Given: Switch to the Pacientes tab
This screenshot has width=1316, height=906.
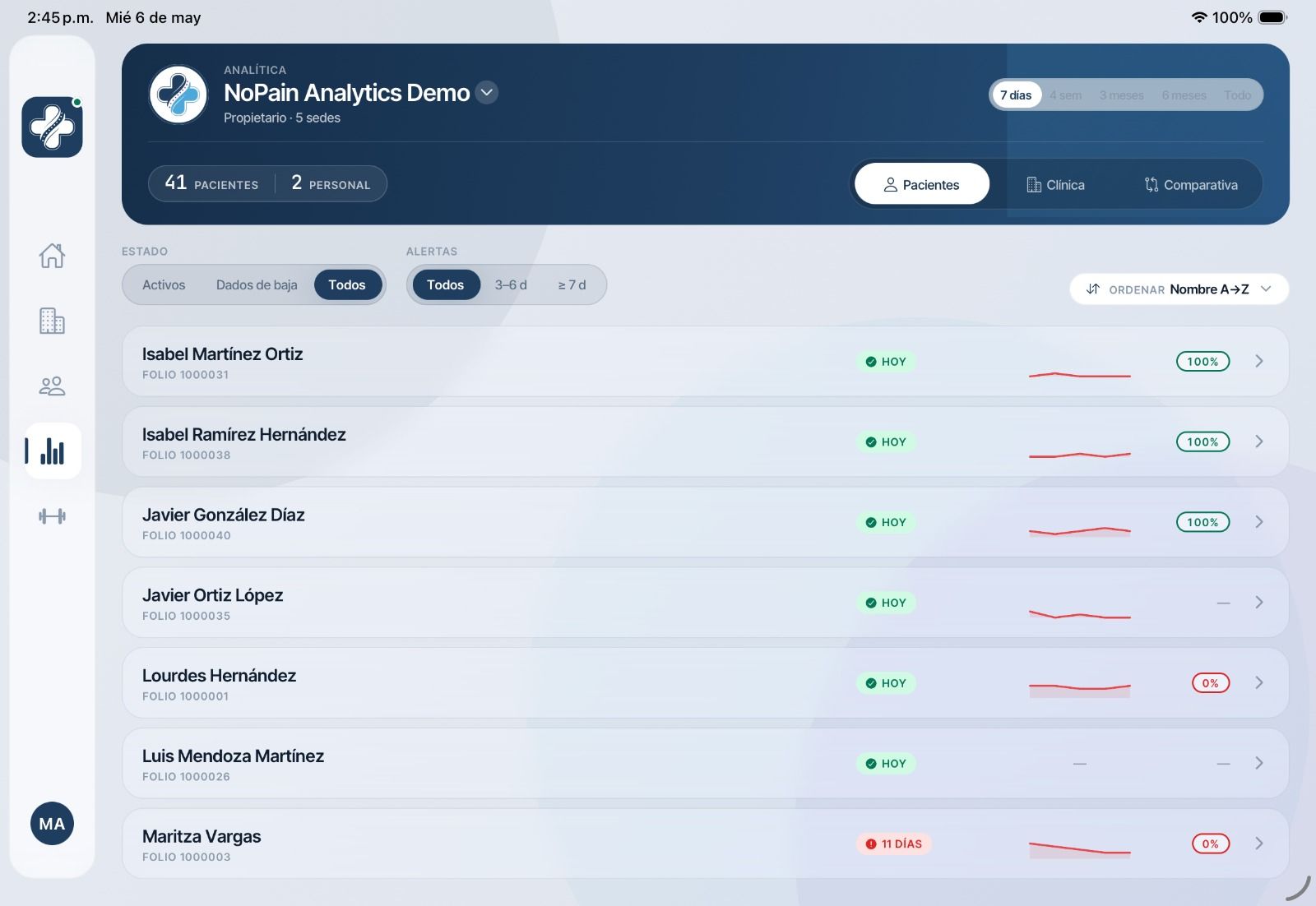Looking at the screenshot, I should [x=921, y=184].
